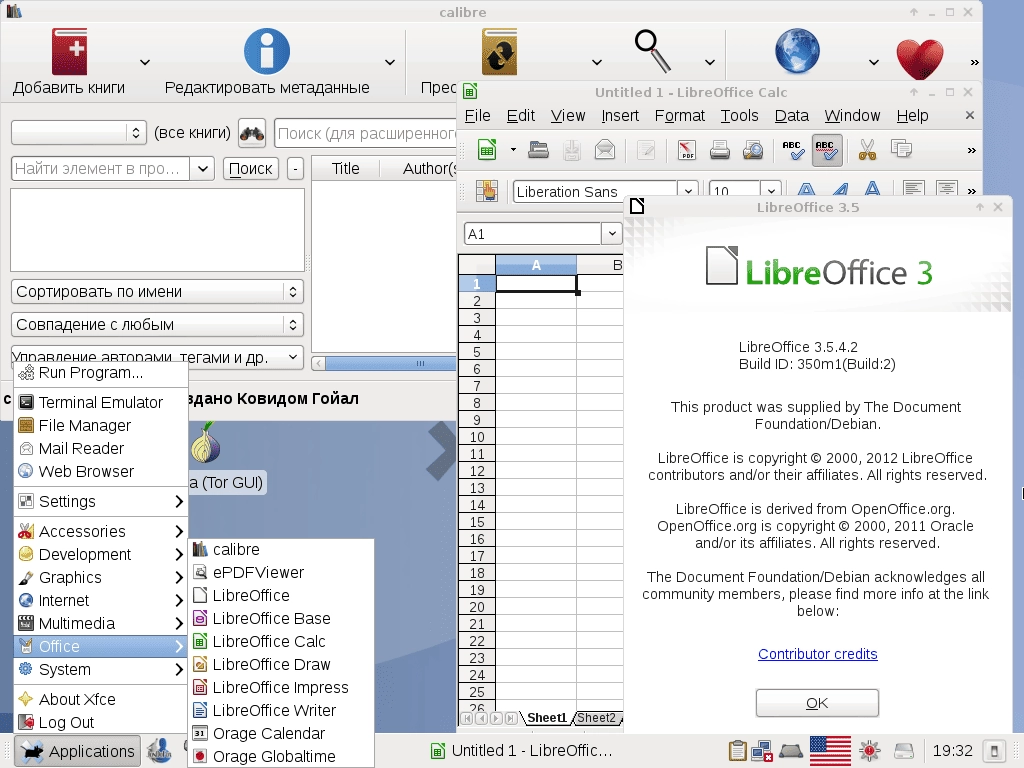Click the brown convert books icon in calibre
Screen dimensions: 1024x768
pyautogui.click(x=500, y=52)
